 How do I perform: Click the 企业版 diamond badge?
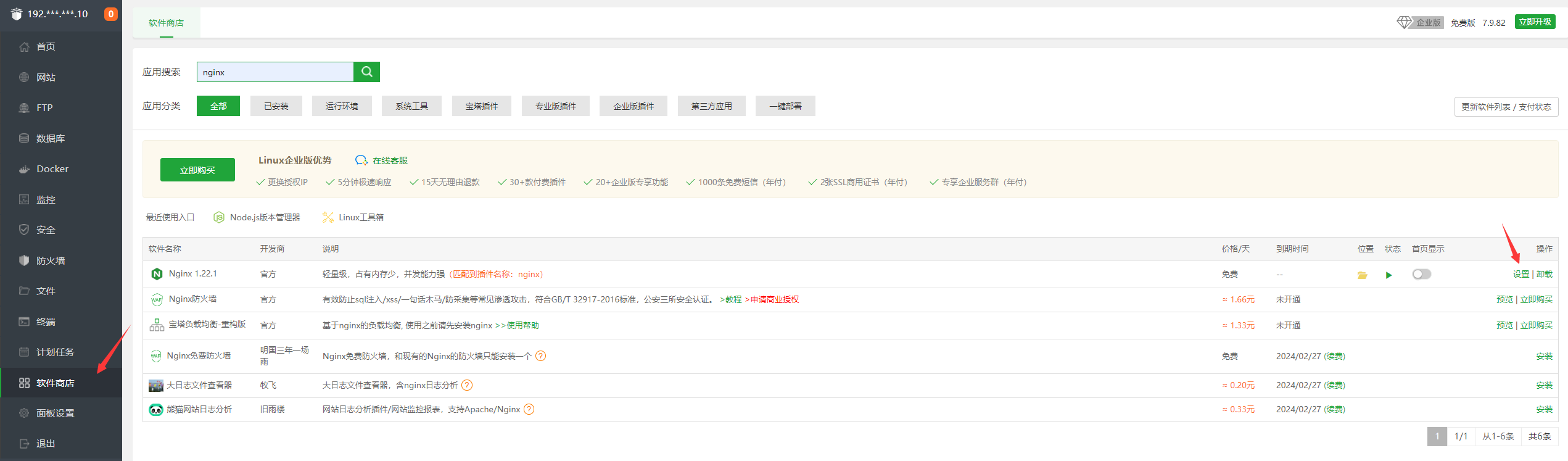pyautogui.click(x=1419, y=22)
